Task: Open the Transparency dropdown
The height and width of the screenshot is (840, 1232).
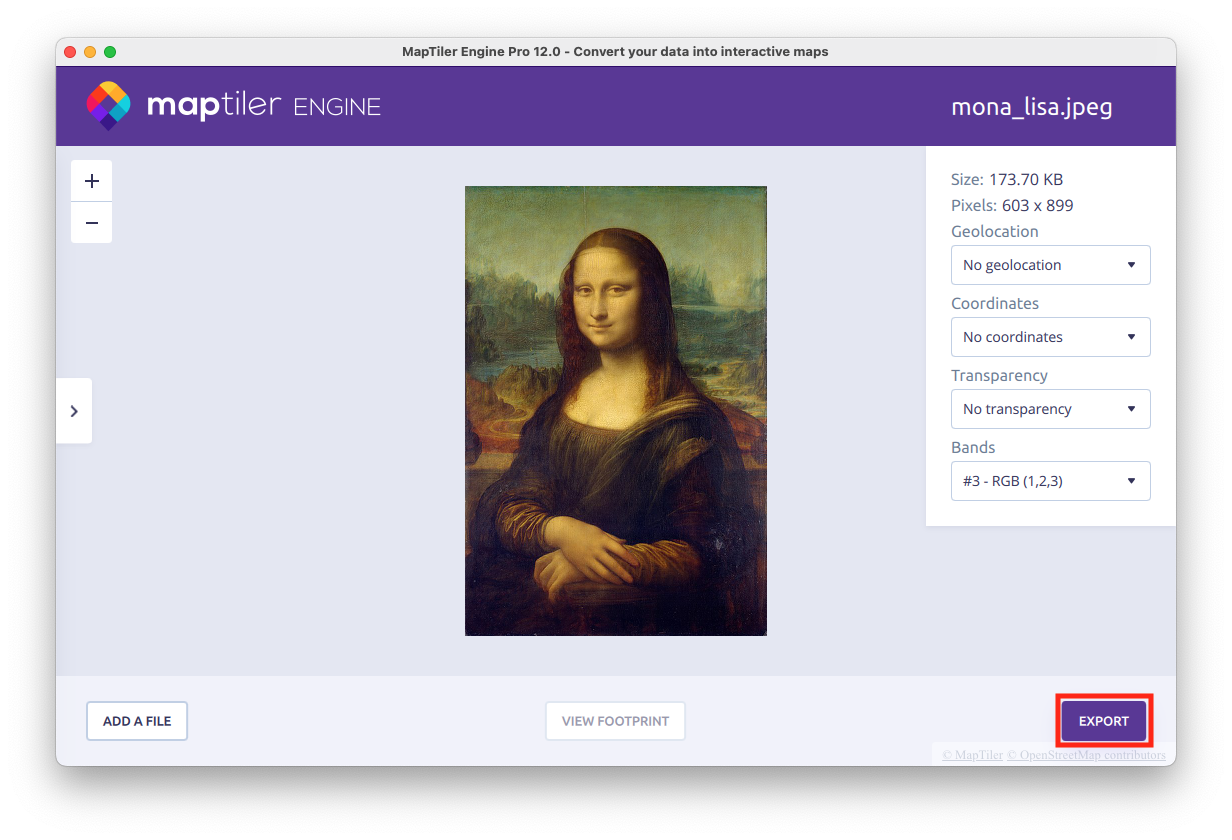Action: pyautogui.click(x=1050, y=409)
